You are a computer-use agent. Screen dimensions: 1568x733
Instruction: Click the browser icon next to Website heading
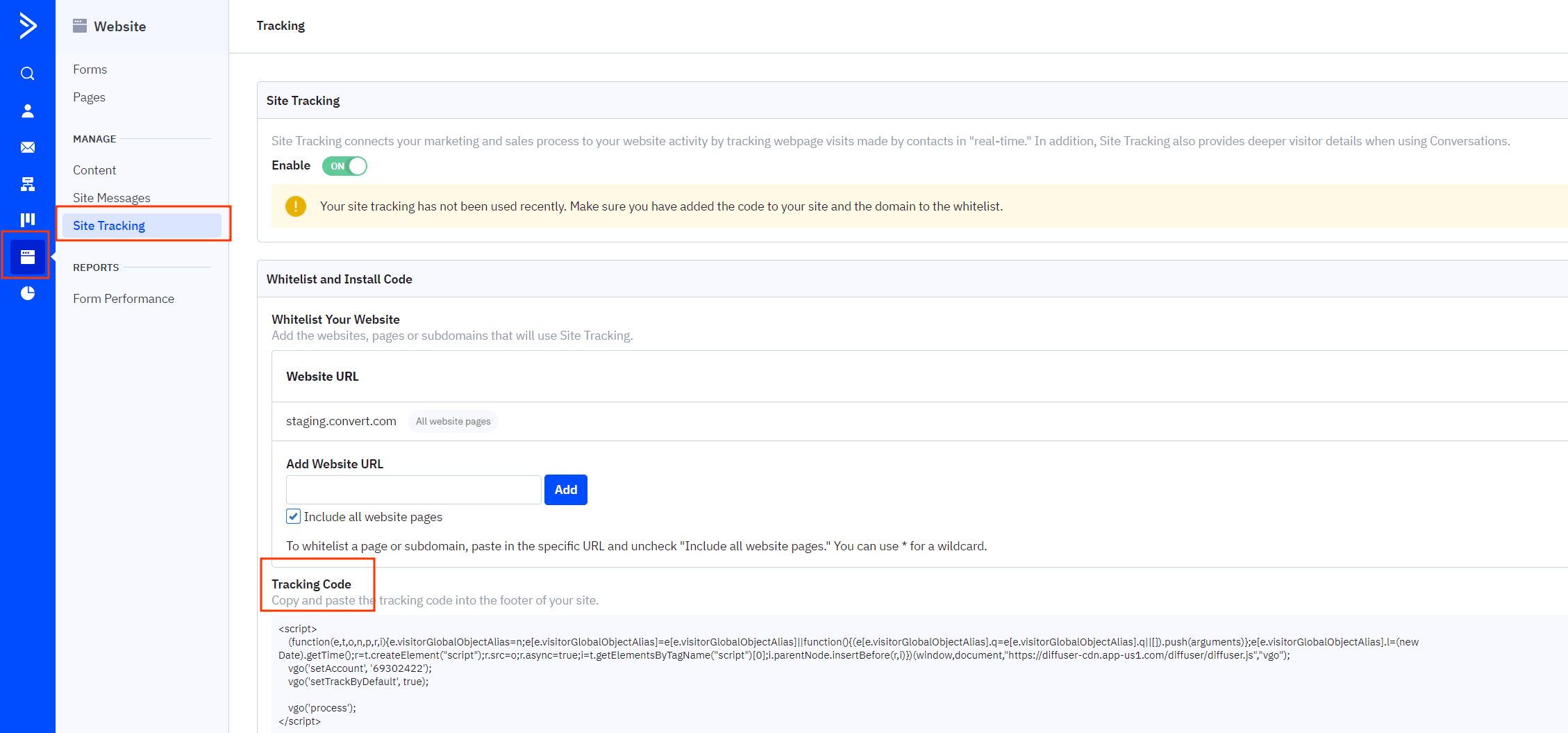(79, 26)
